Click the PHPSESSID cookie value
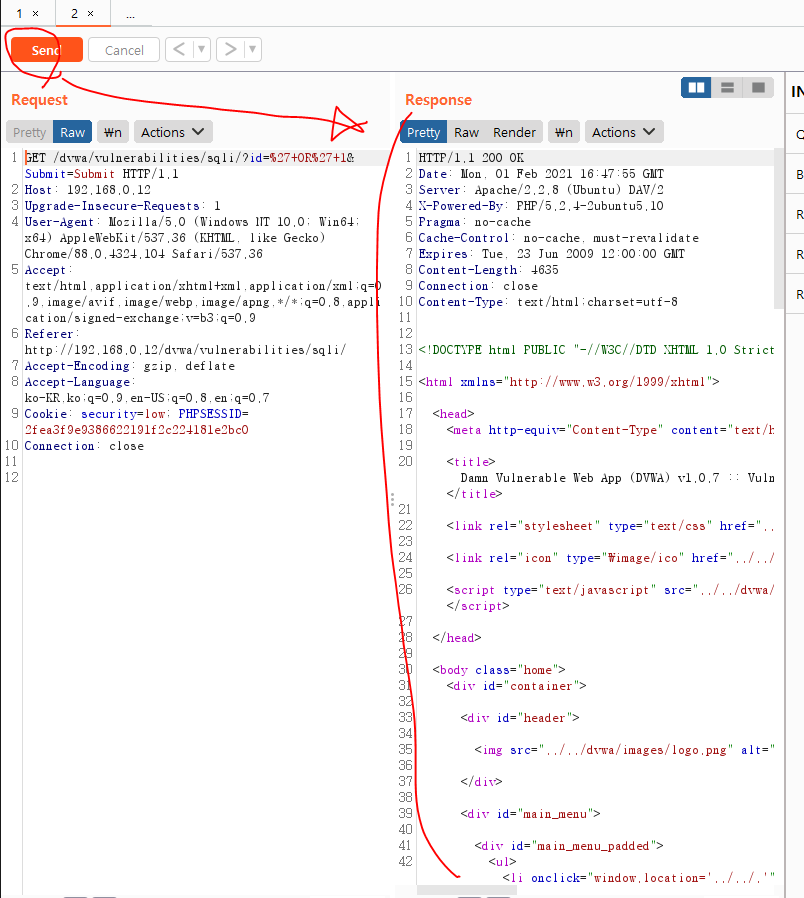Viewport: 804px width, 898px height. pos(136,430)
